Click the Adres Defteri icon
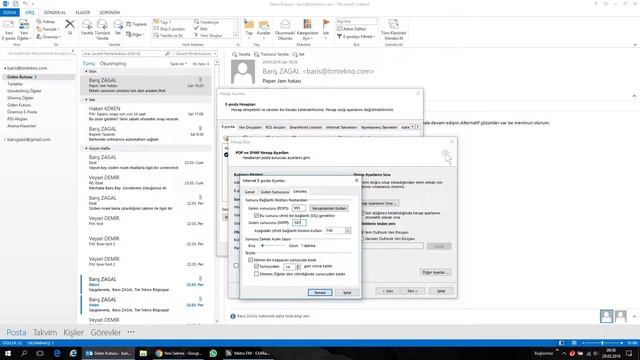Screen dimensions: 640x360 [340, 29]
